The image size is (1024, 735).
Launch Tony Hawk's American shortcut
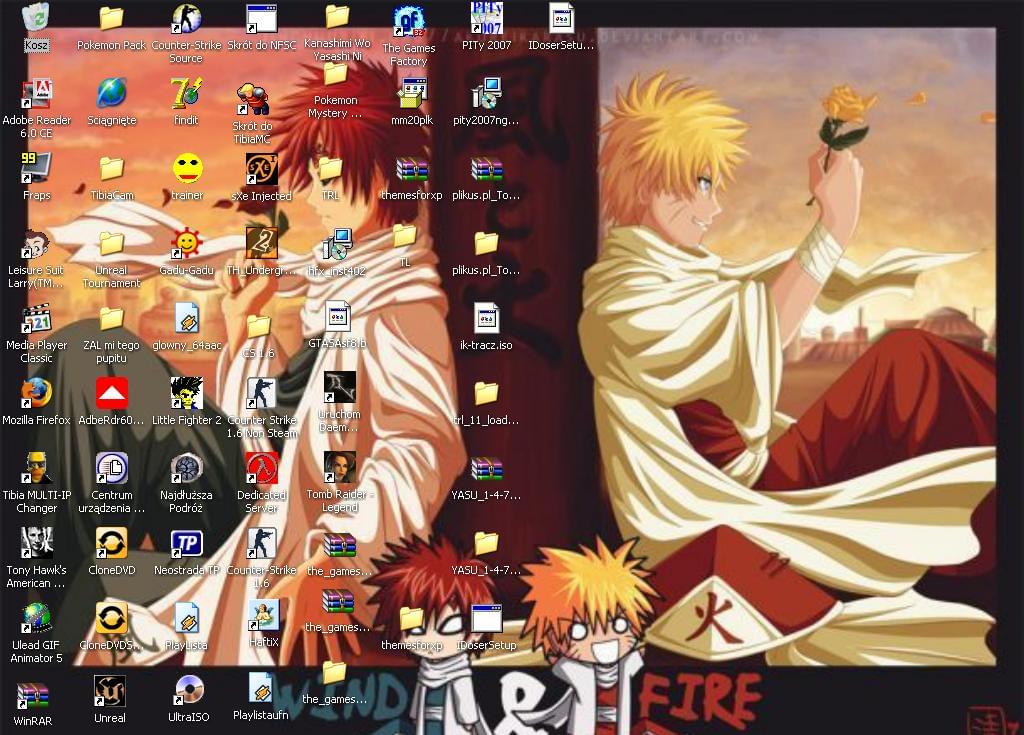click(x=37, y=543)
